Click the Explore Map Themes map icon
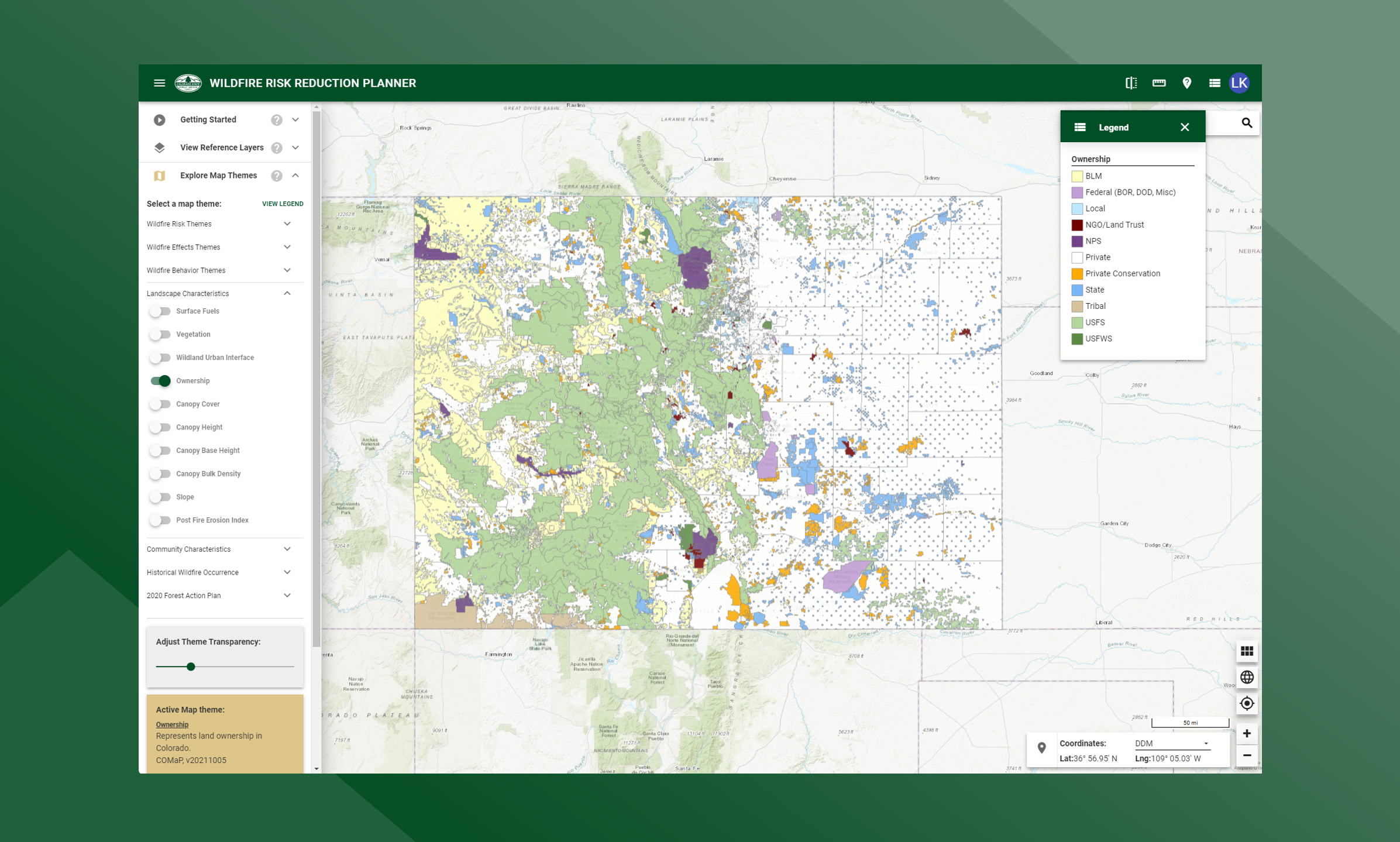The image size is (1400, 842). click(x=159, y=176)
